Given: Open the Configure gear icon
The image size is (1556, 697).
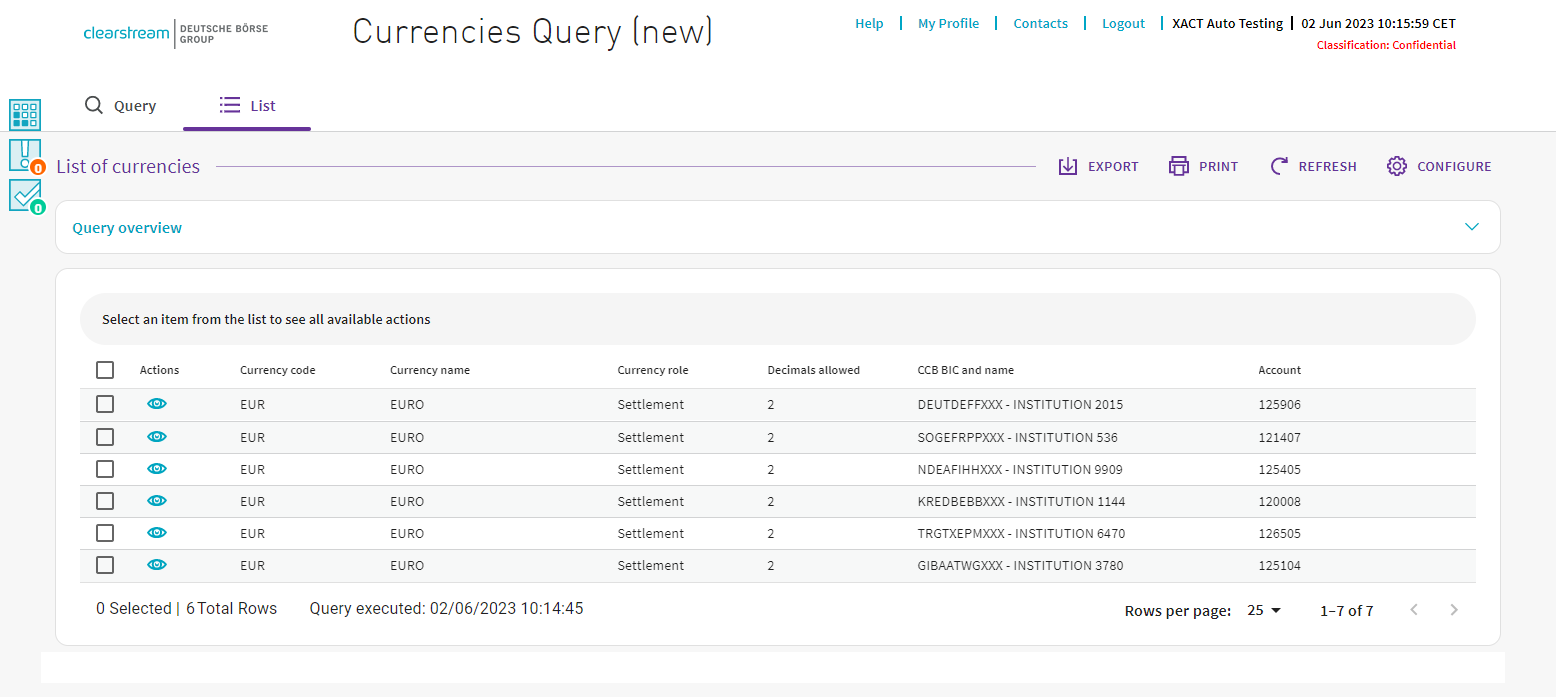Looking at the screenshot, I should click(1397, 167).
